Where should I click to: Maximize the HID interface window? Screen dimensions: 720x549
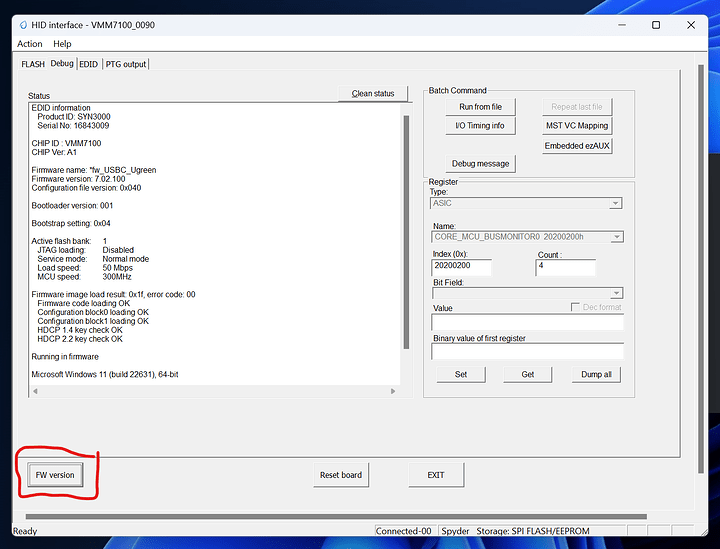[x=656, y=25]
